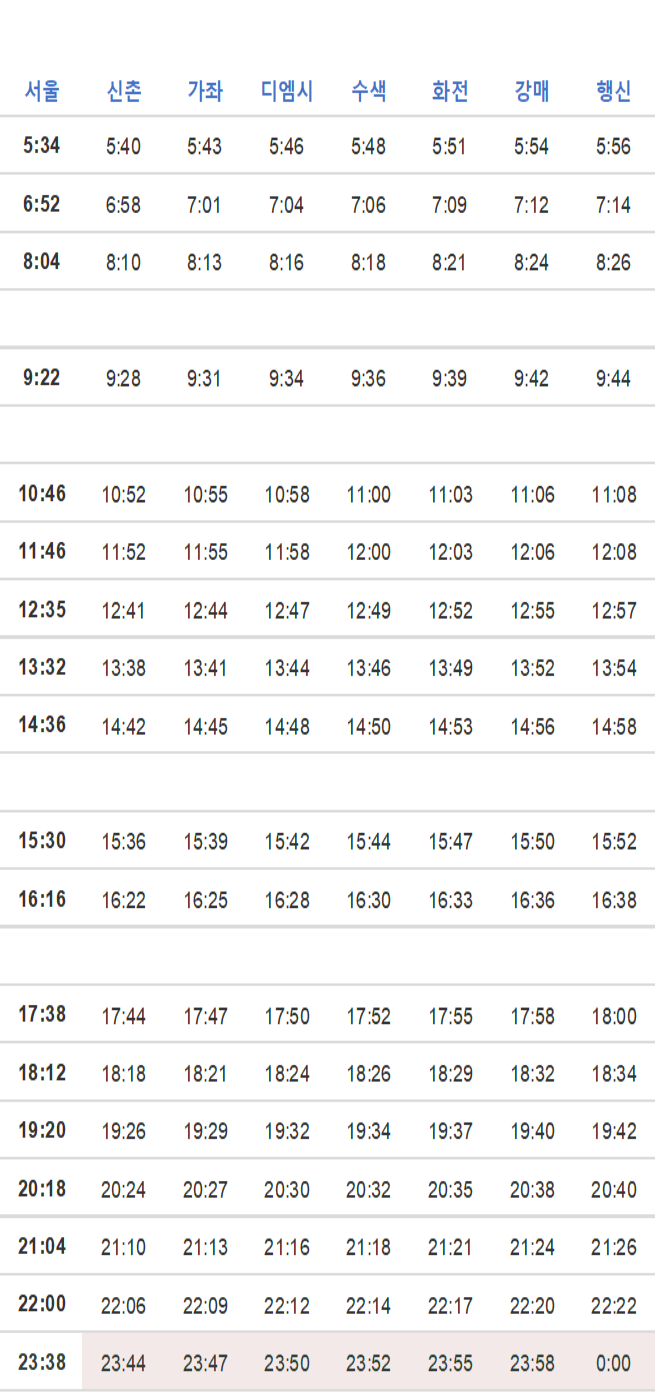The width and height of the screenshot is (661, 1398).
Task: Select the 16:16 departure time
Action: coord(42,899)
